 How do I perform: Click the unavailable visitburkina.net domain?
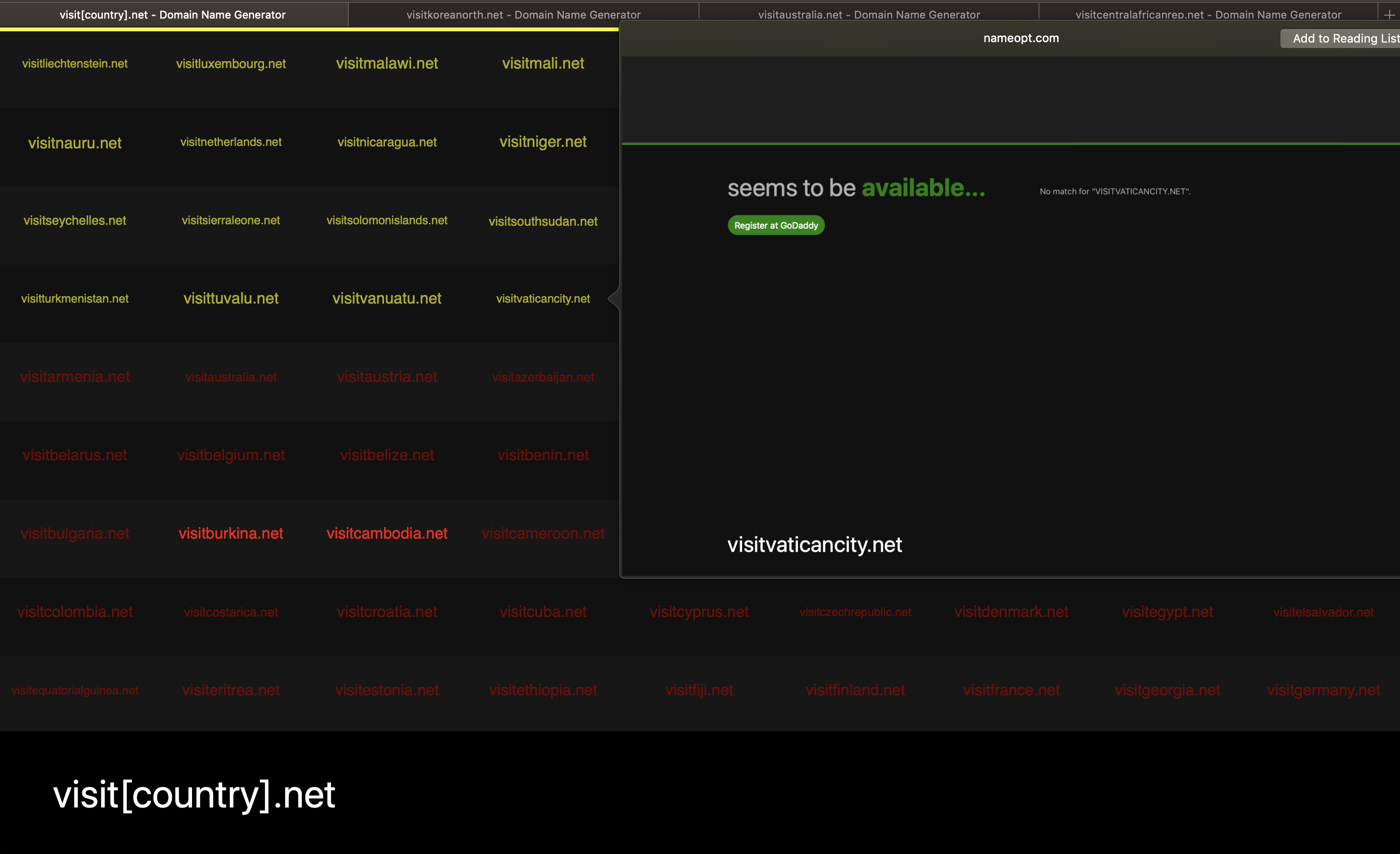click(231, 533)
